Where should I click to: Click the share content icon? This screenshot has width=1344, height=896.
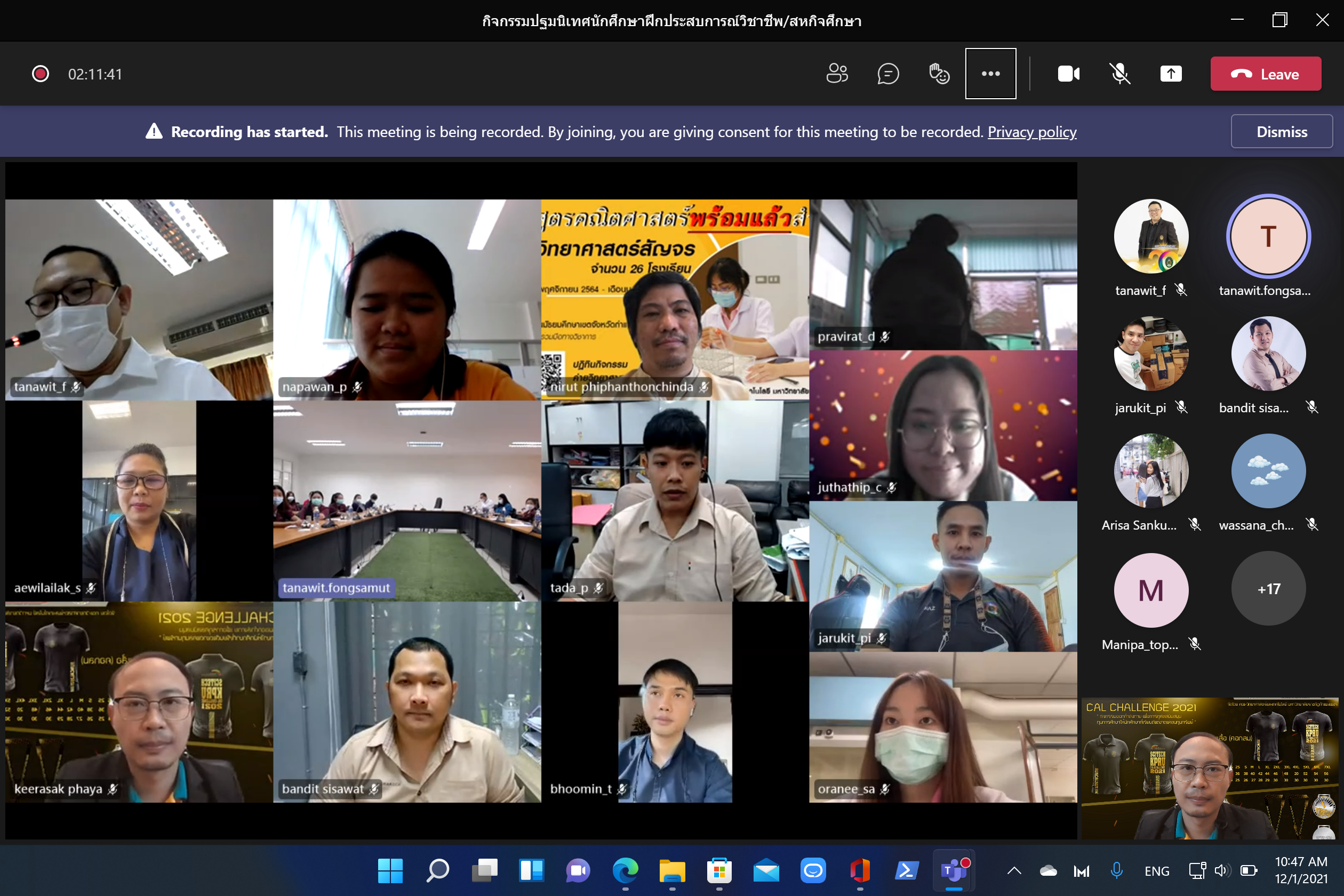coord(1170,74)
